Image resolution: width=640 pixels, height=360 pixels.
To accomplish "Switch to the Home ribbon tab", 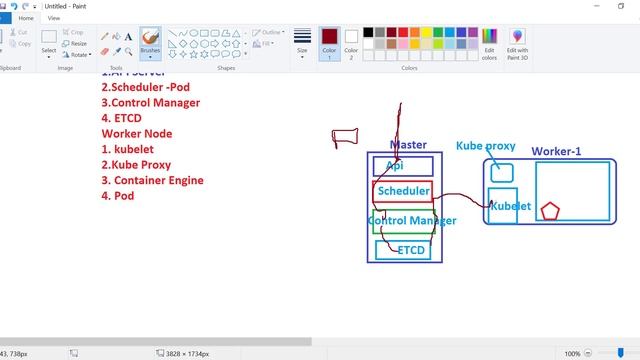I will (x=26, y=18).
